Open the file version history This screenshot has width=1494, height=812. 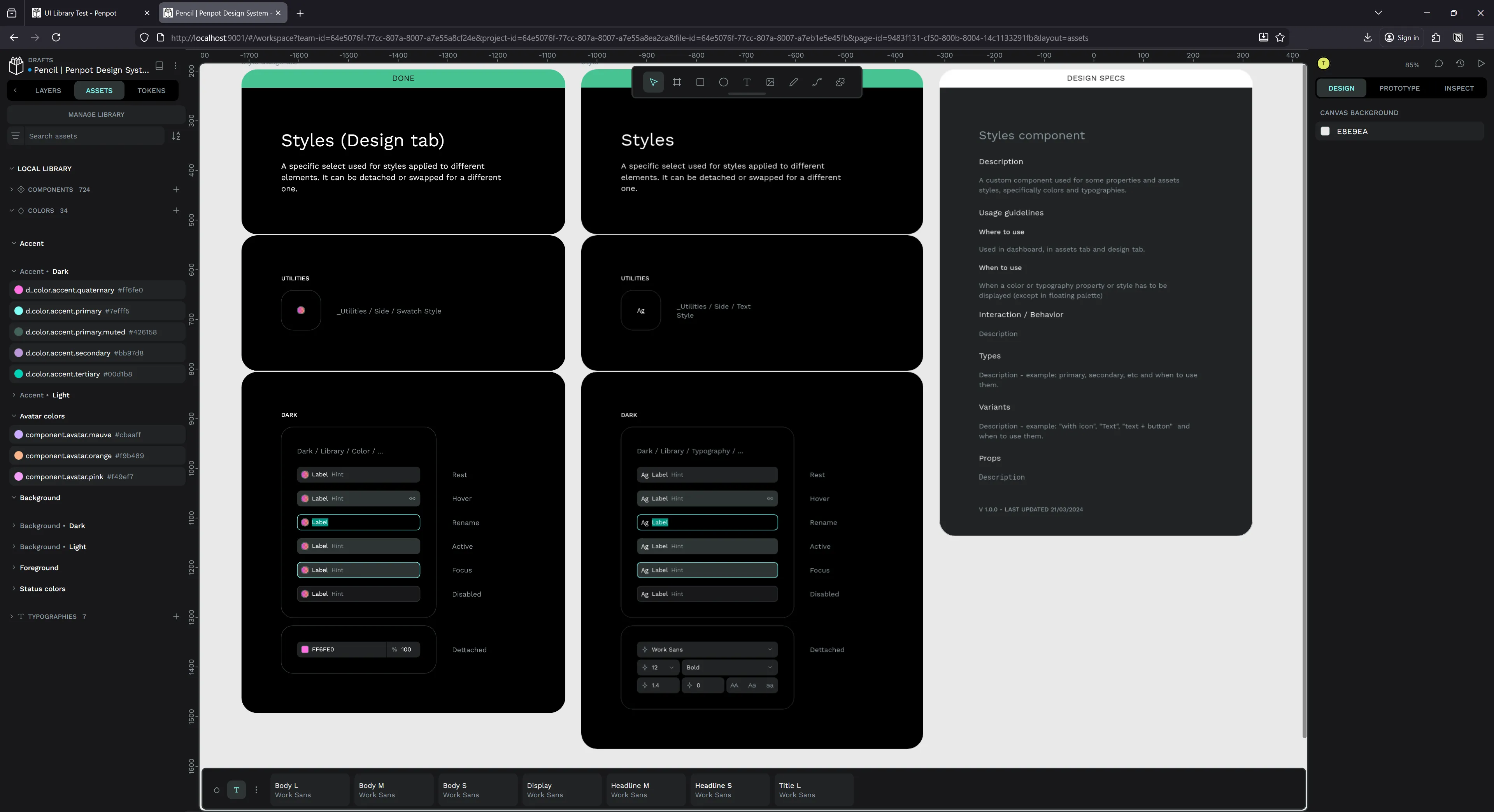(1461, 64)
